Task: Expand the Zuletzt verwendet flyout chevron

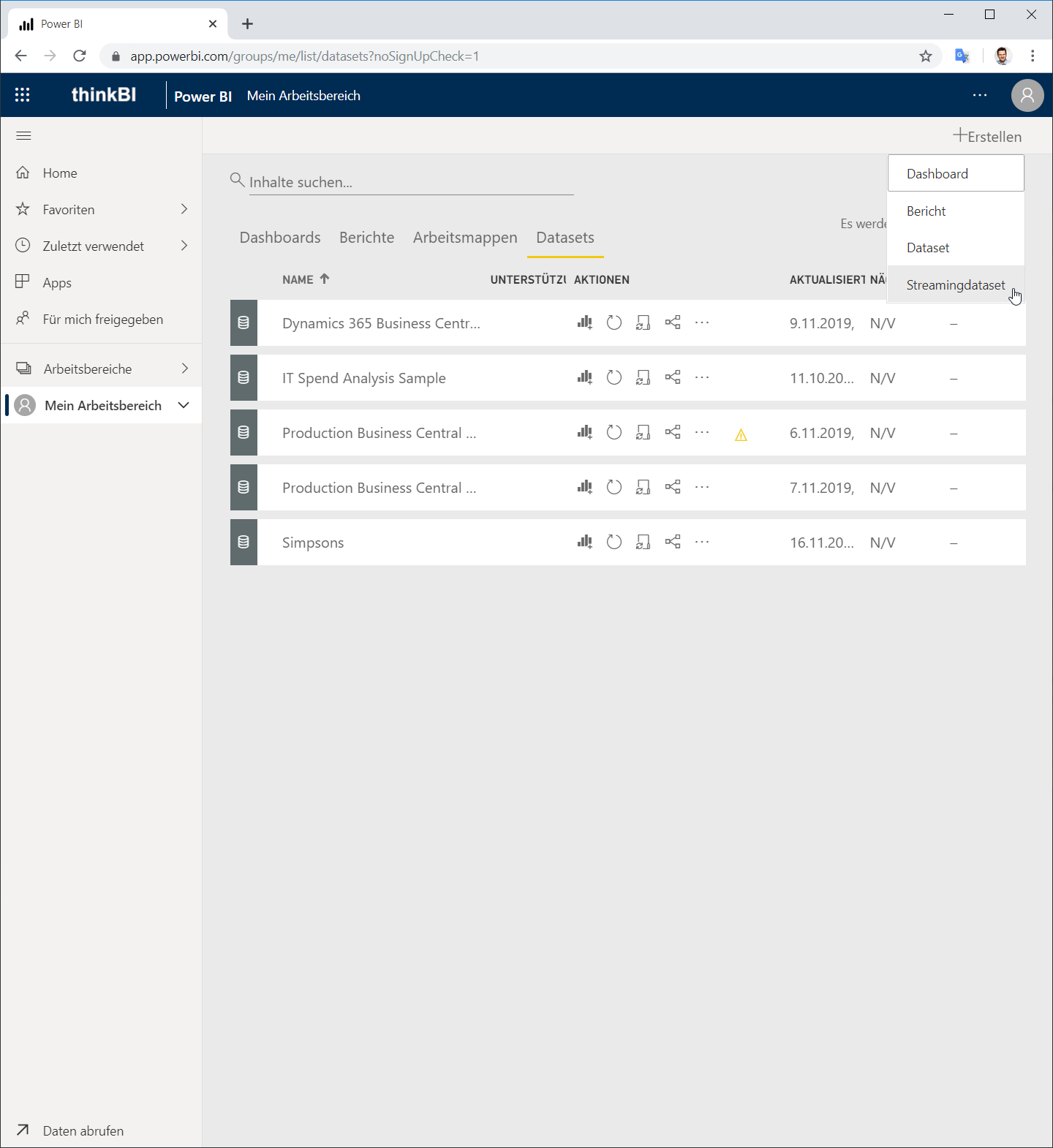Action: [184, 246]
